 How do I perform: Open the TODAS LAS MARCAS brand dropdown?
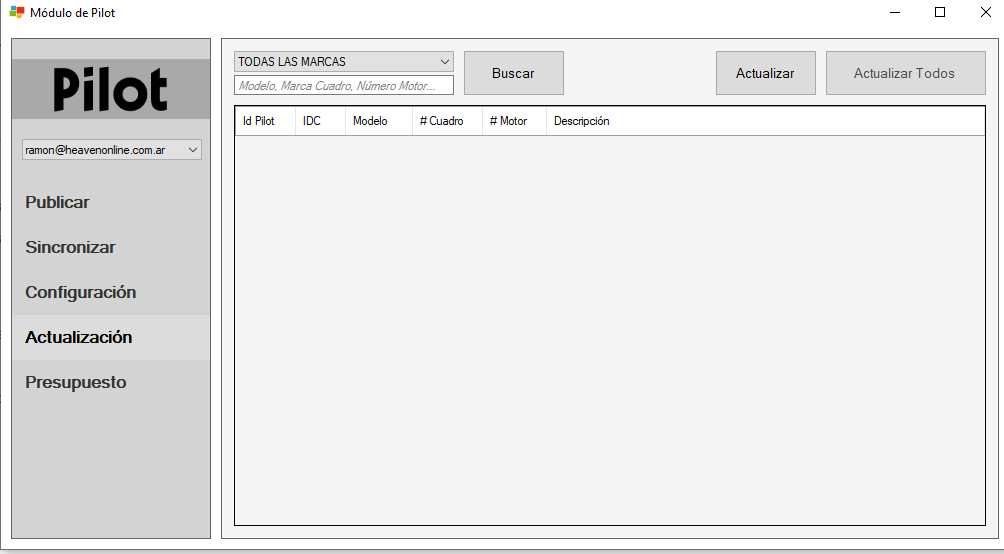pos(344,61)
